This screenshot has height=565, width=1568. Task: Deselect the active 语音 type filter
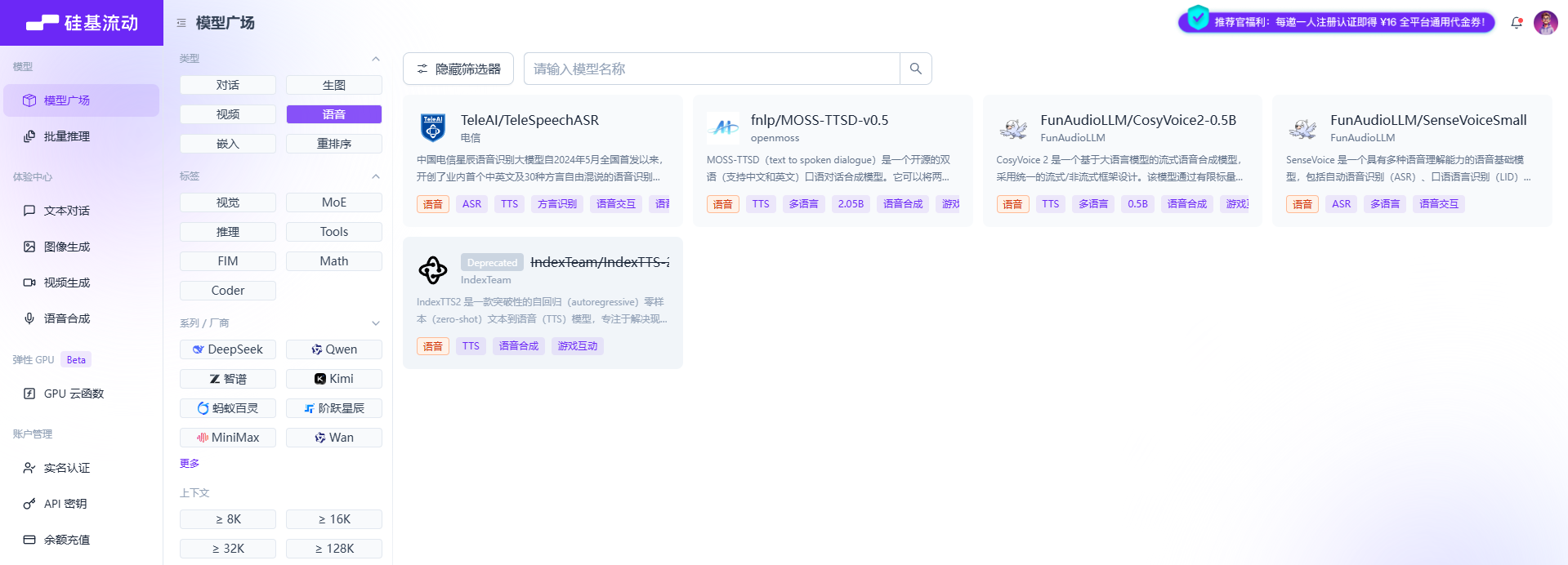(x=334, y=114)
